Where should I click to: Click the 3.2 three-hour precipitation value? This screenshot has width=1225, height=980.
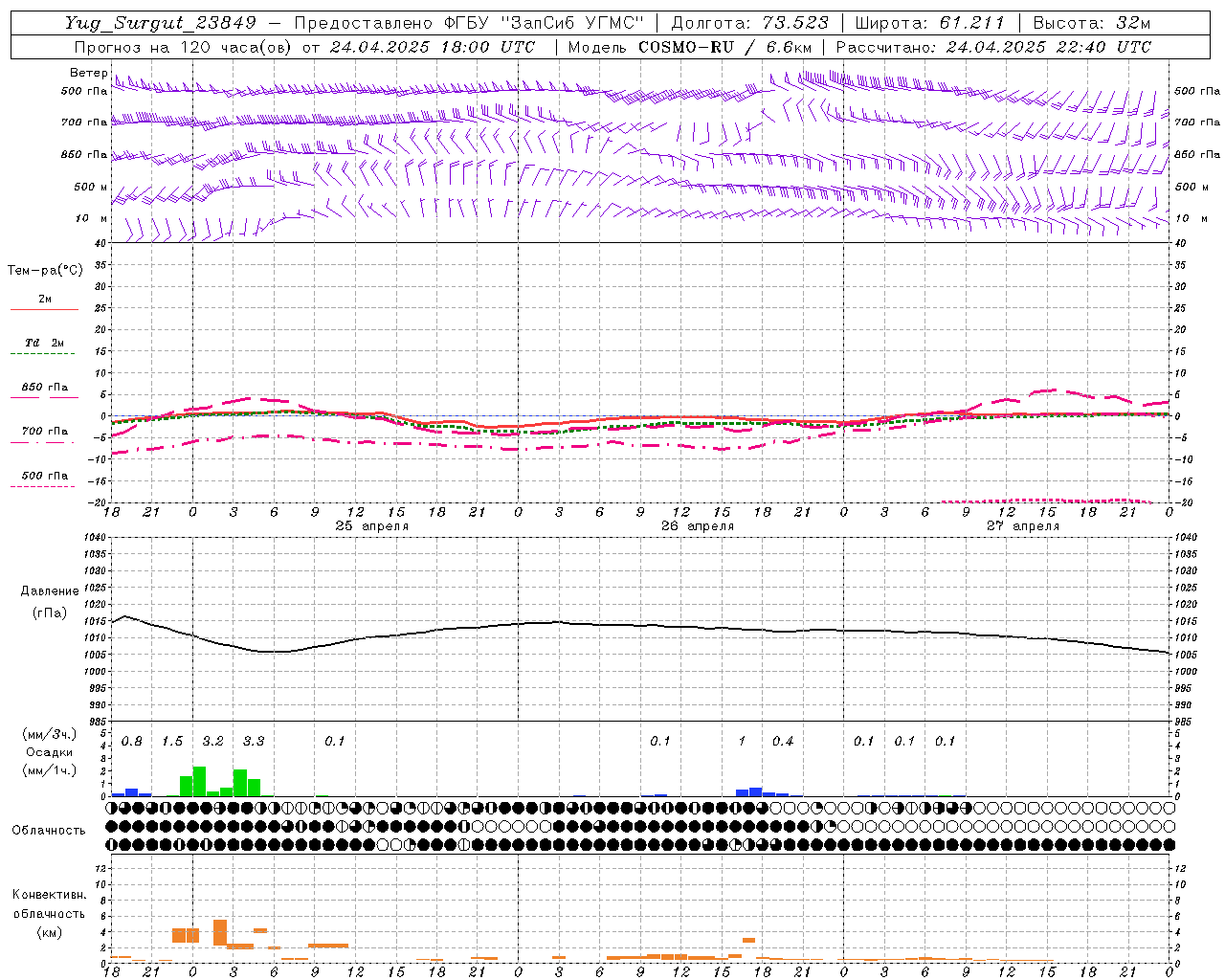tap(212, 742)
